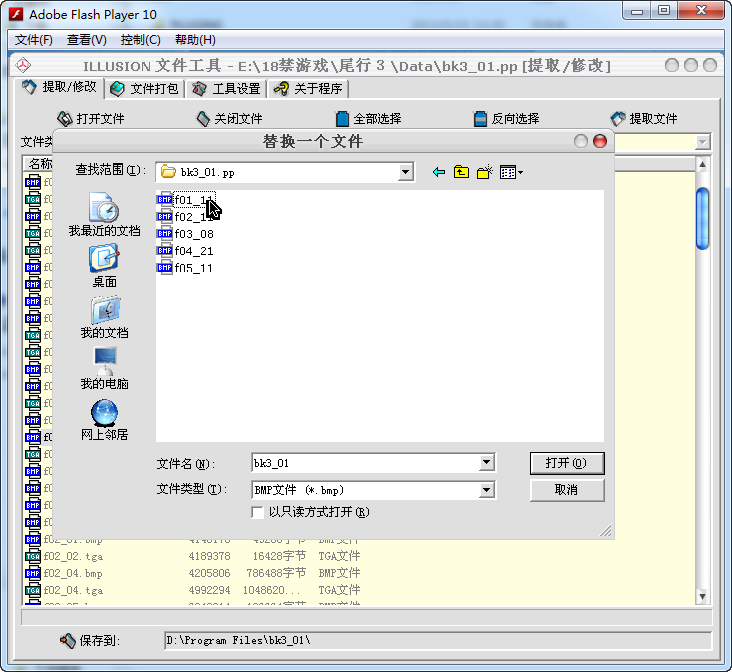The width and height of the screenshot is (732, 672).
Task: Switch to Extract/Modify (提取/修改) tab
Action: pos(60,87)
